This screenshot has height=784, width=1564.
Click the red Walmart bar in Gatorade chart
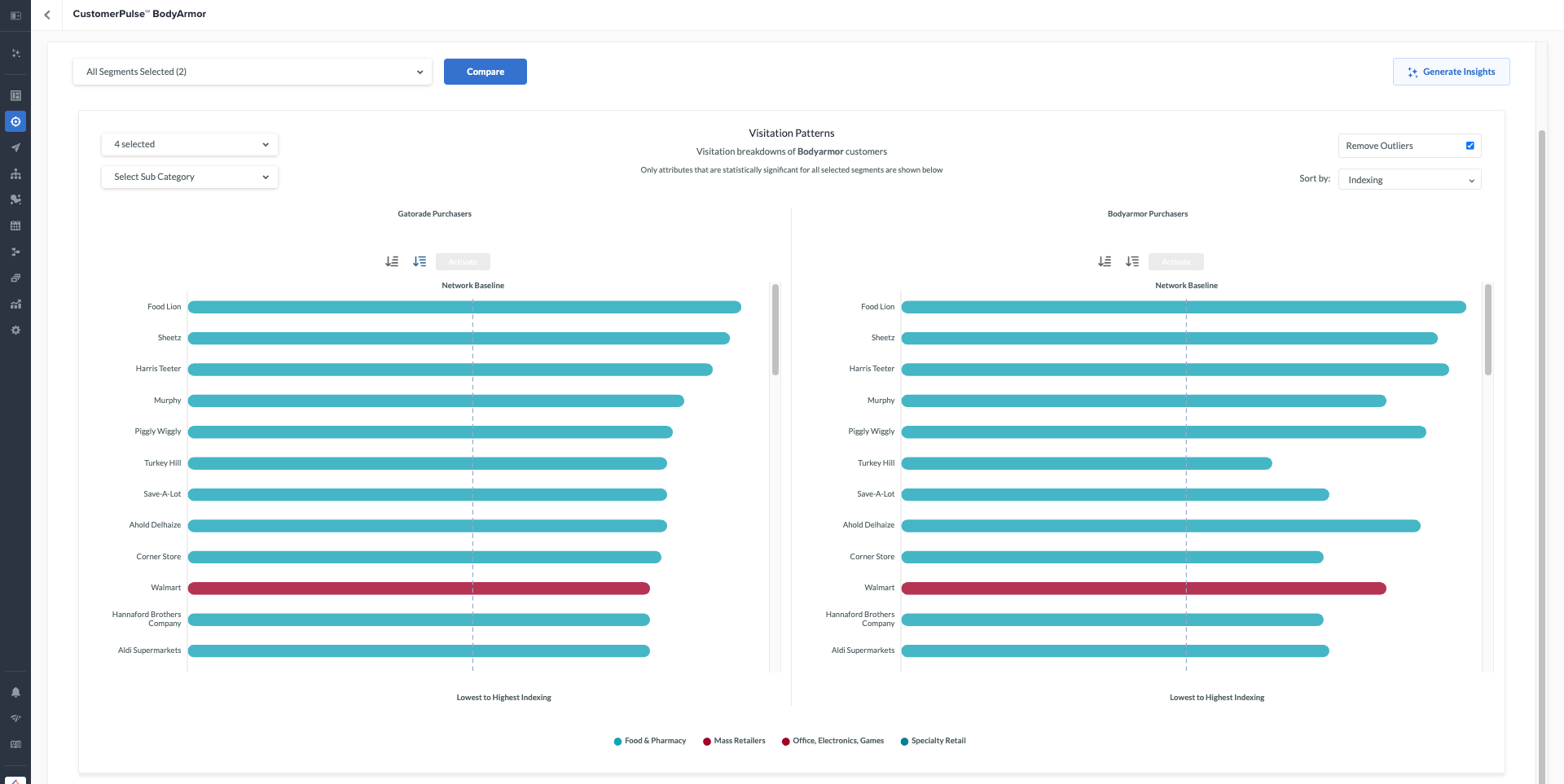coord(419,588)
